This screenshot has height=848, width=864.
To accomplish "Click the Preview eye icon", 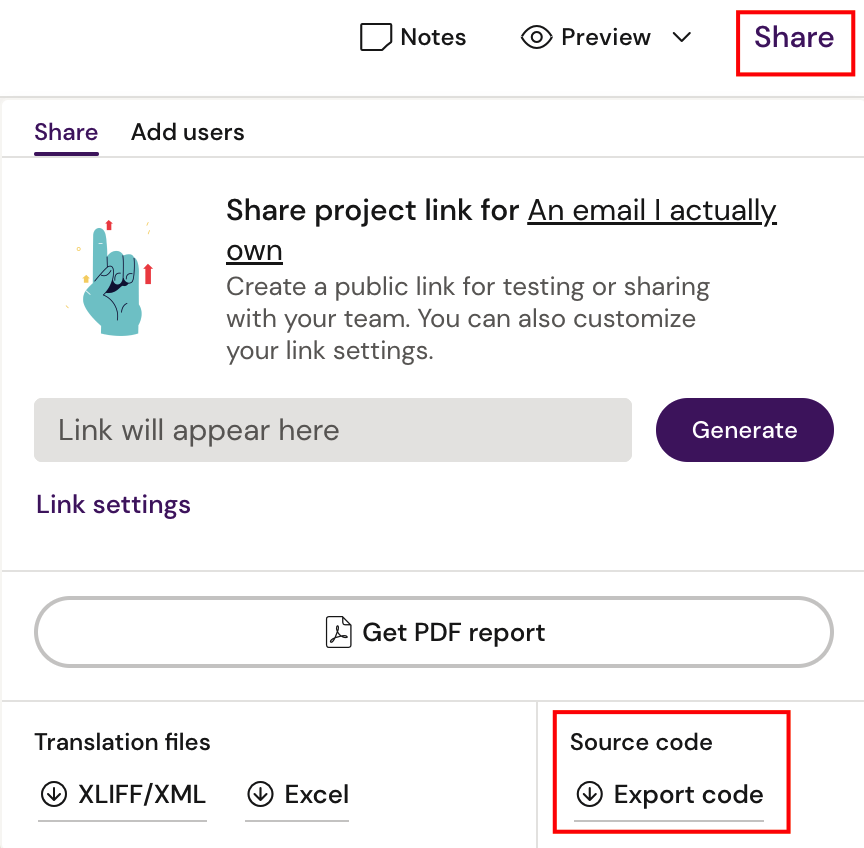I will click(537, 38).
